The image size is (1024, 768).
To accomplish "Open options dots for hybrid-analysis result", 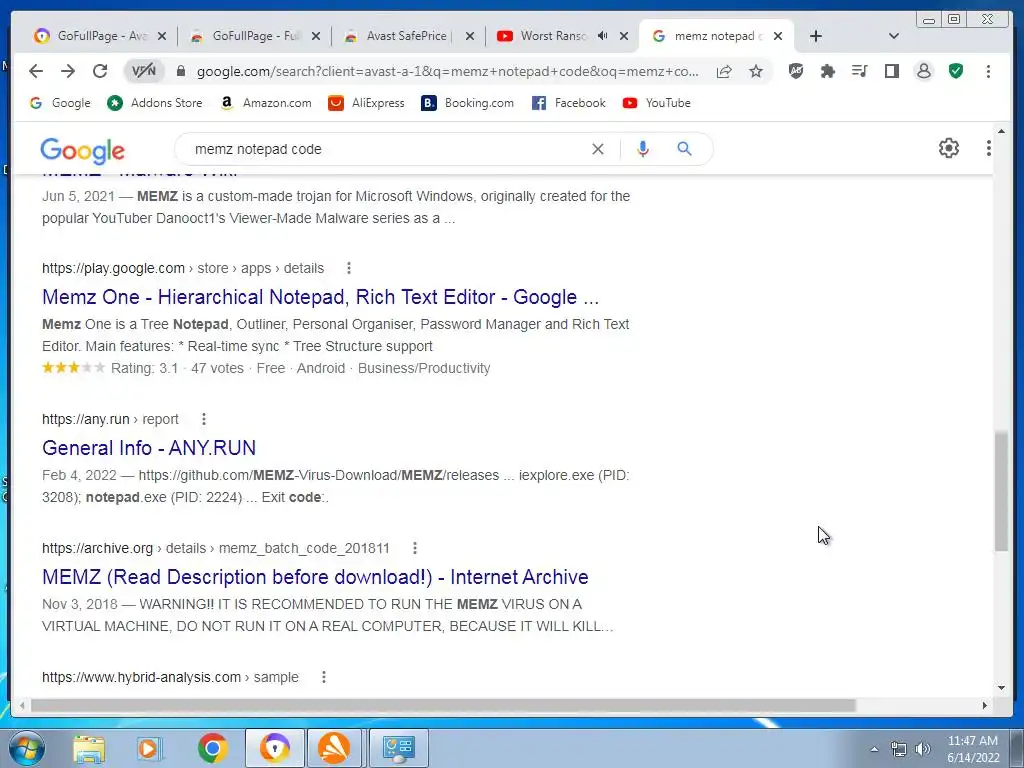I will [x=323, y=677].
